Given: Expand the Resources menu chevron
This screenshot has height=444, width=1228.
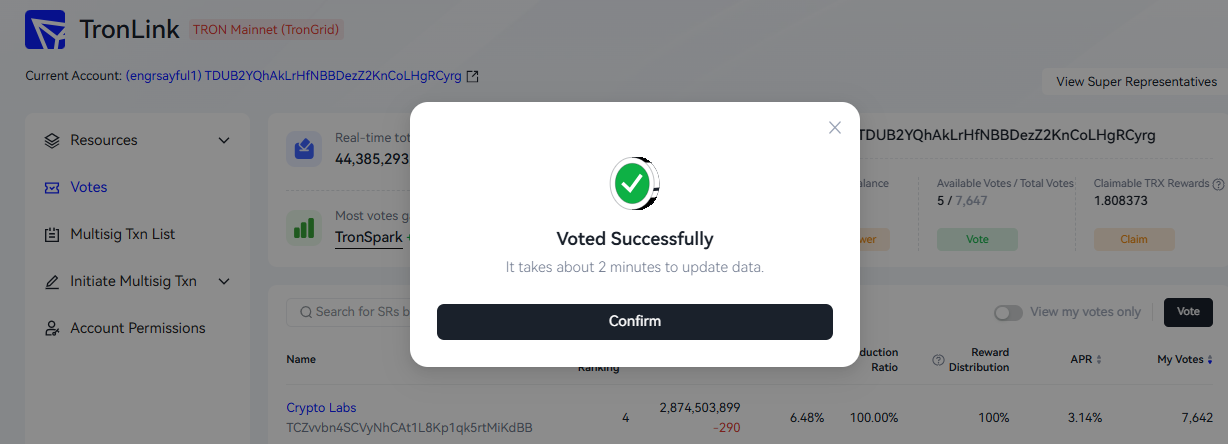Looking at the screenshot, I should tap(224, 140).
